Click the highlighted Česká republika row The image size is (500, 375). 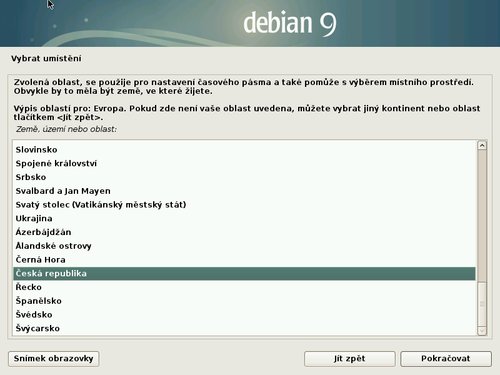(x=244, y=273)
